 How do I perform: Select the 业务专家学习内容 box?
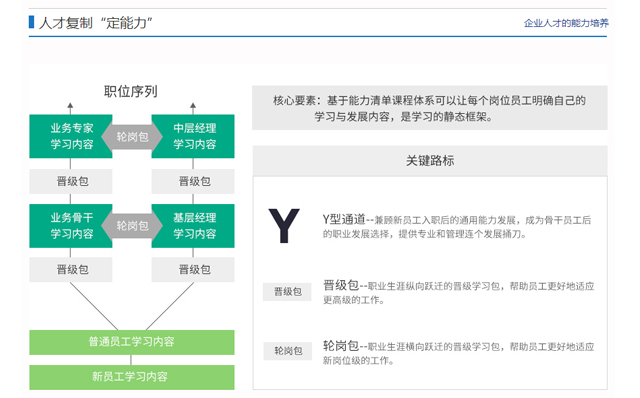click(x=71, y=136)
